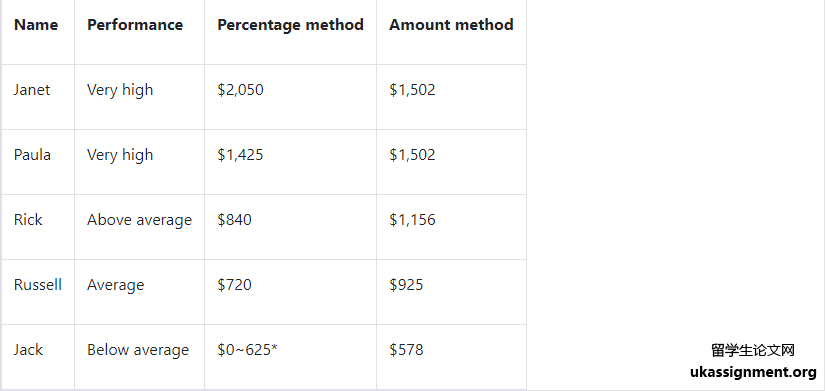
Task: Click Janet's $2,050 percentage value
Action: (240, 90)
